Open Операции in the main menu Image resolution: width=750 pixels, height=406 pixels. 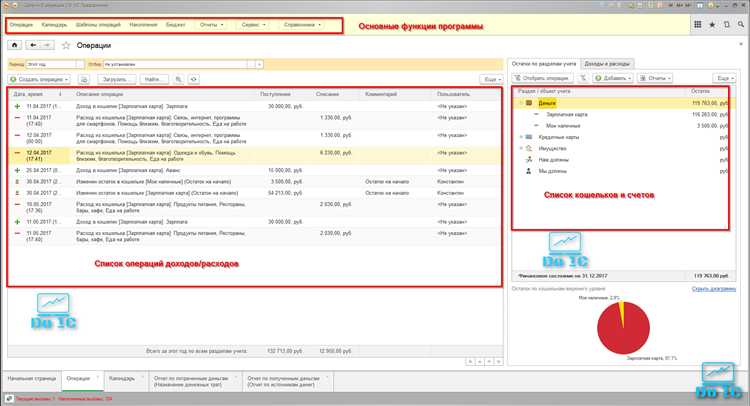(x=21, y=24)
